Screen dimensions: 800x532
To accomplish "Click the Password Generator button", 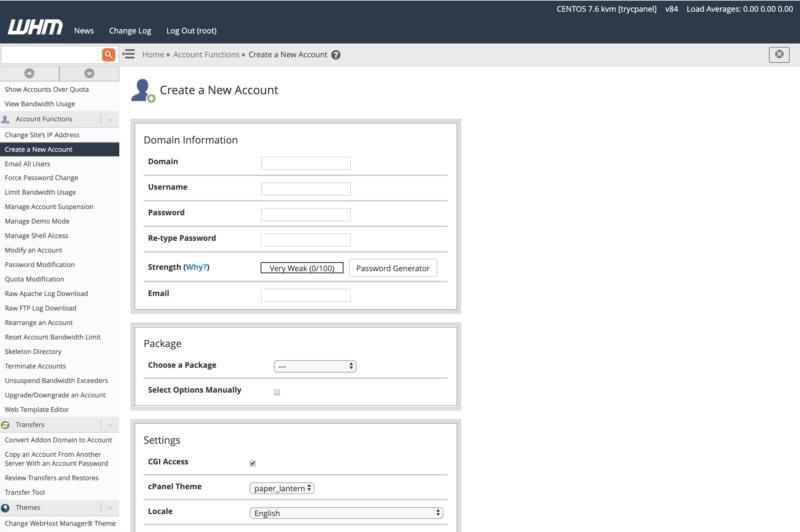I will click(392, 268).
